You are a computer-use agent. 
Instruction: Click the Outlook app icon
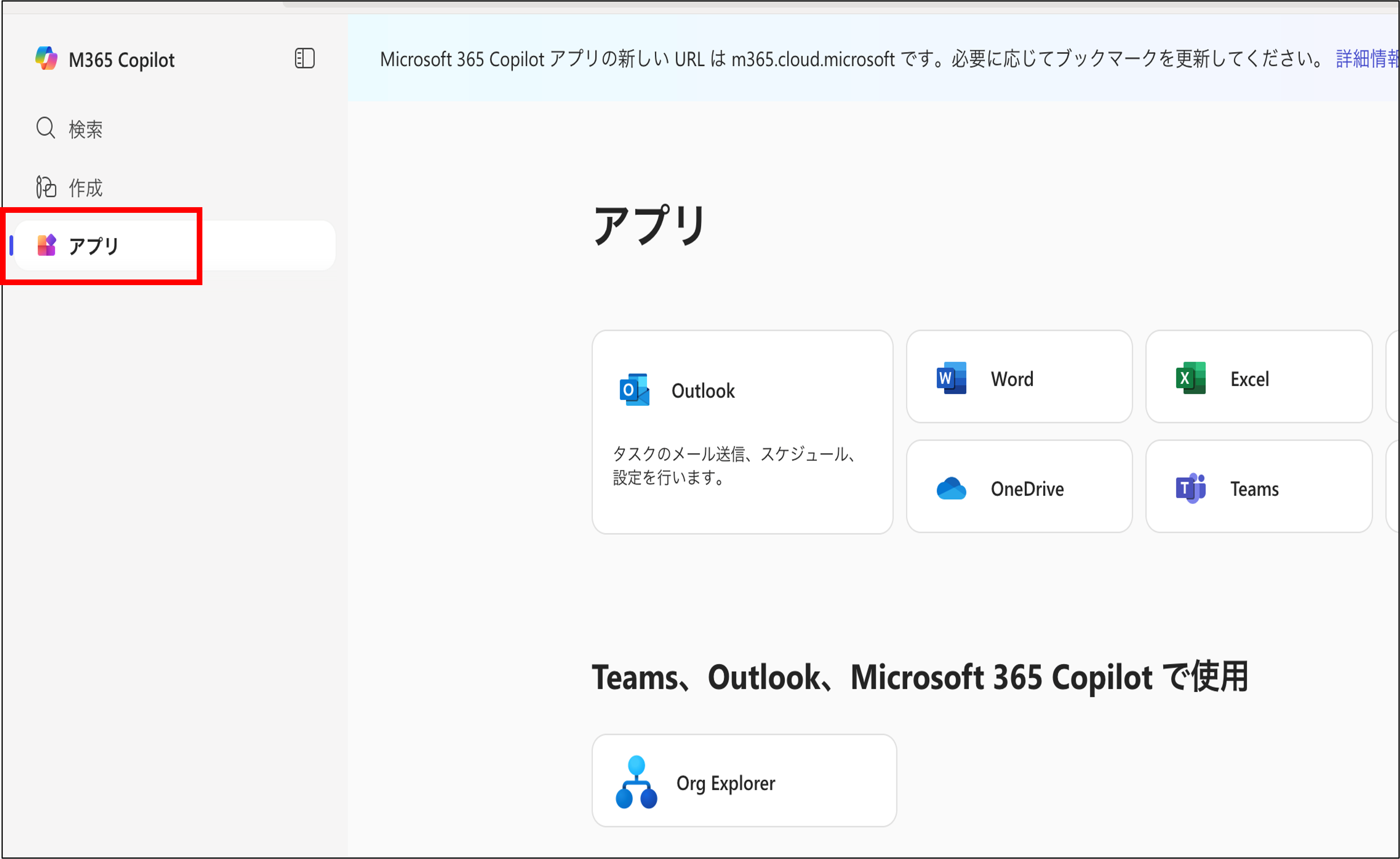click(634, 390)
